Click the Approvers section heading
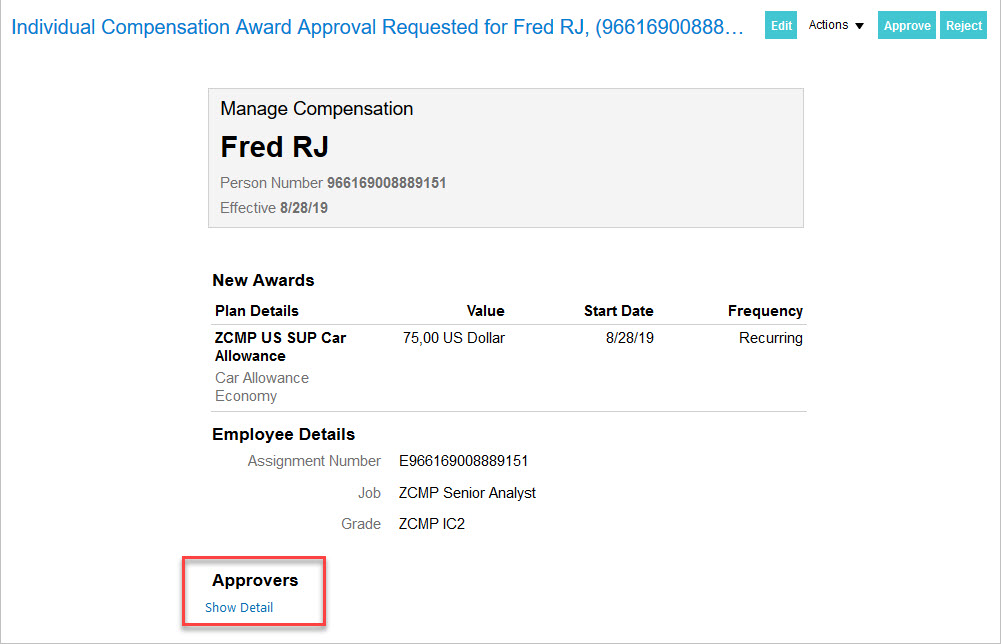 [x=255, y=580]
